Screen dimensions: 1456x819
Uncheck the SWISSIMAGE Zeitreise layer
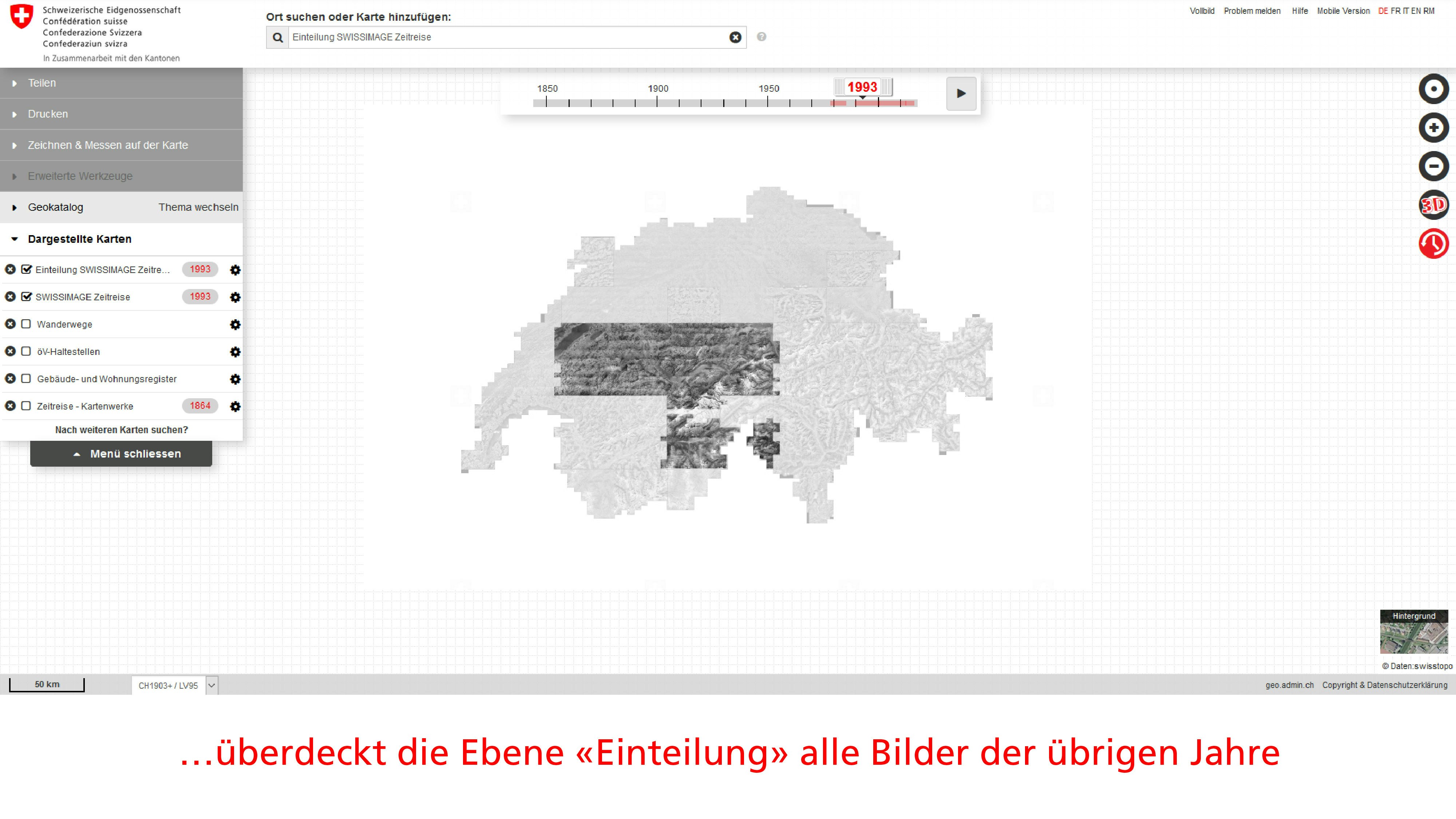click(x=26, y=297)
